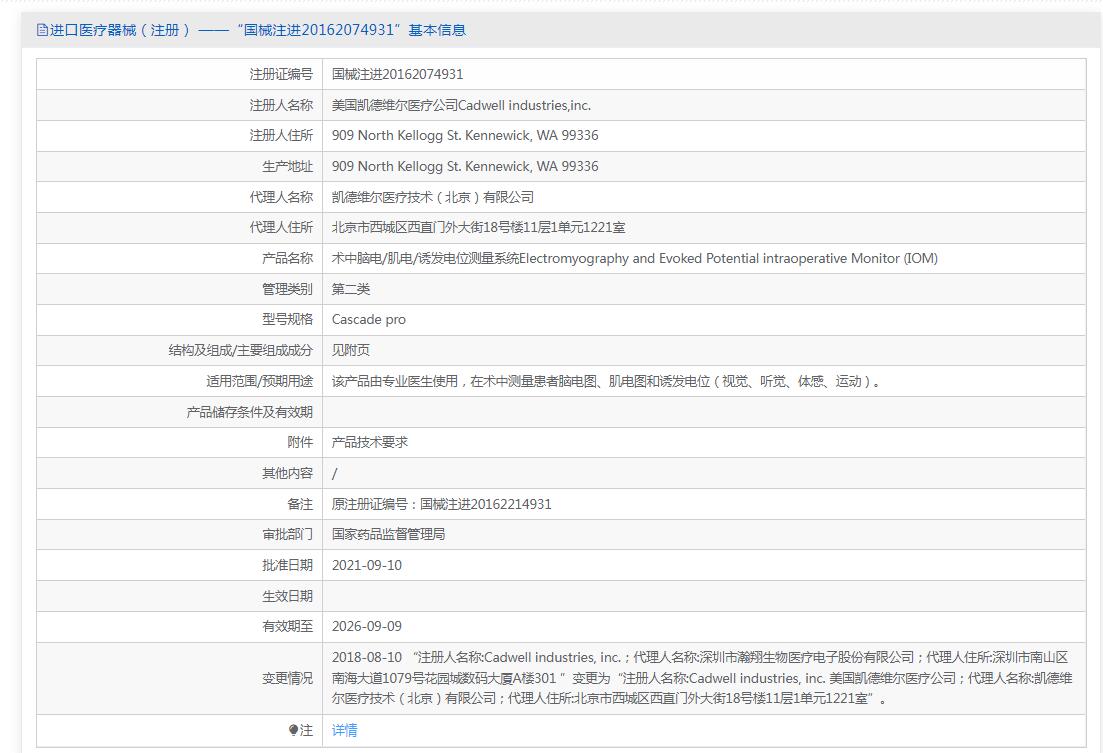Click remark 原注册证编号：国械注进20162214931

(442, 504)
